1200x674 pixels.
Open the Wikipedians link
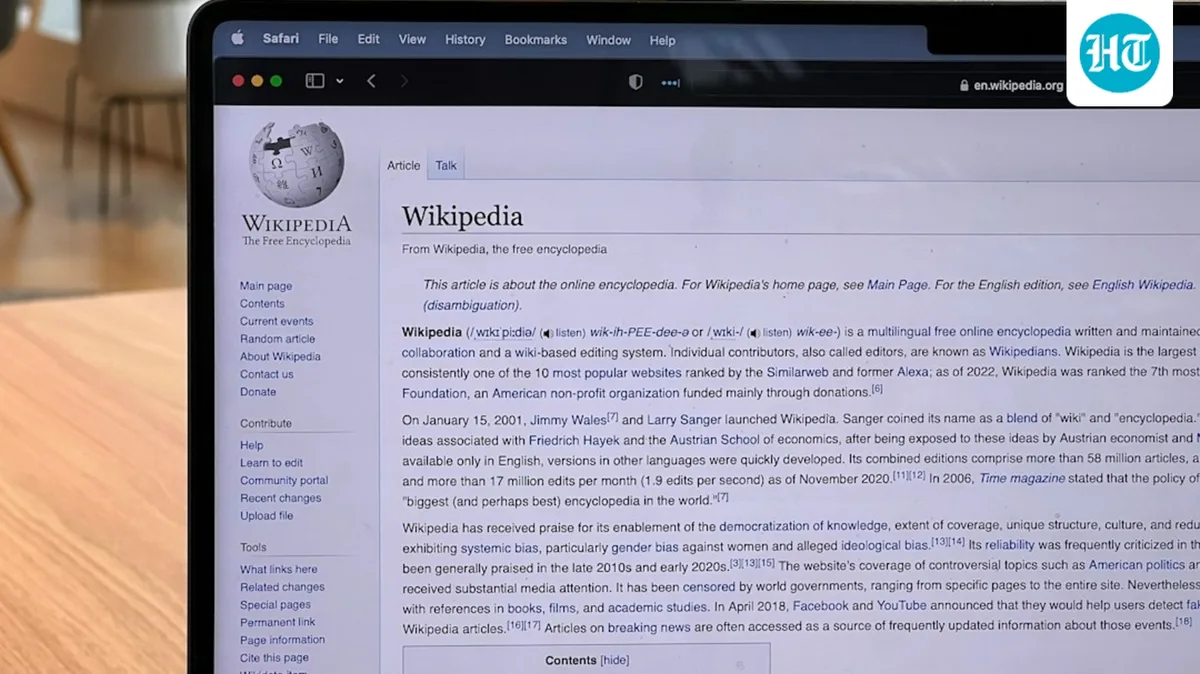(x=1024, y=352)
